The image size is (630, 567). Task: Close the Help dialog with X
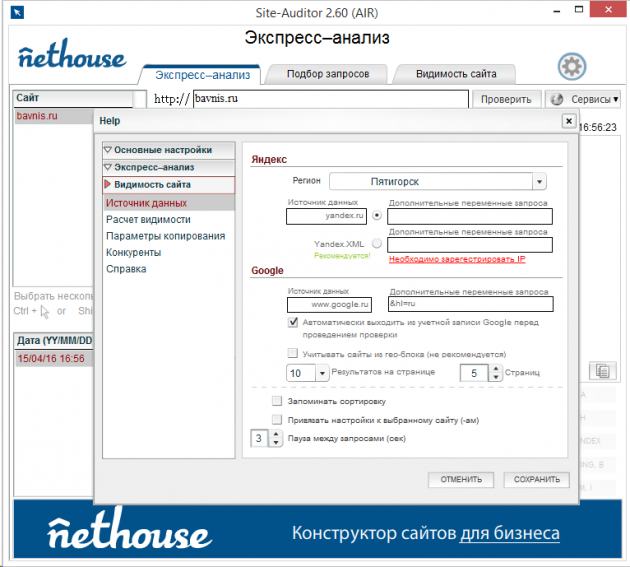pyautogui.click(x=568, y=121)
